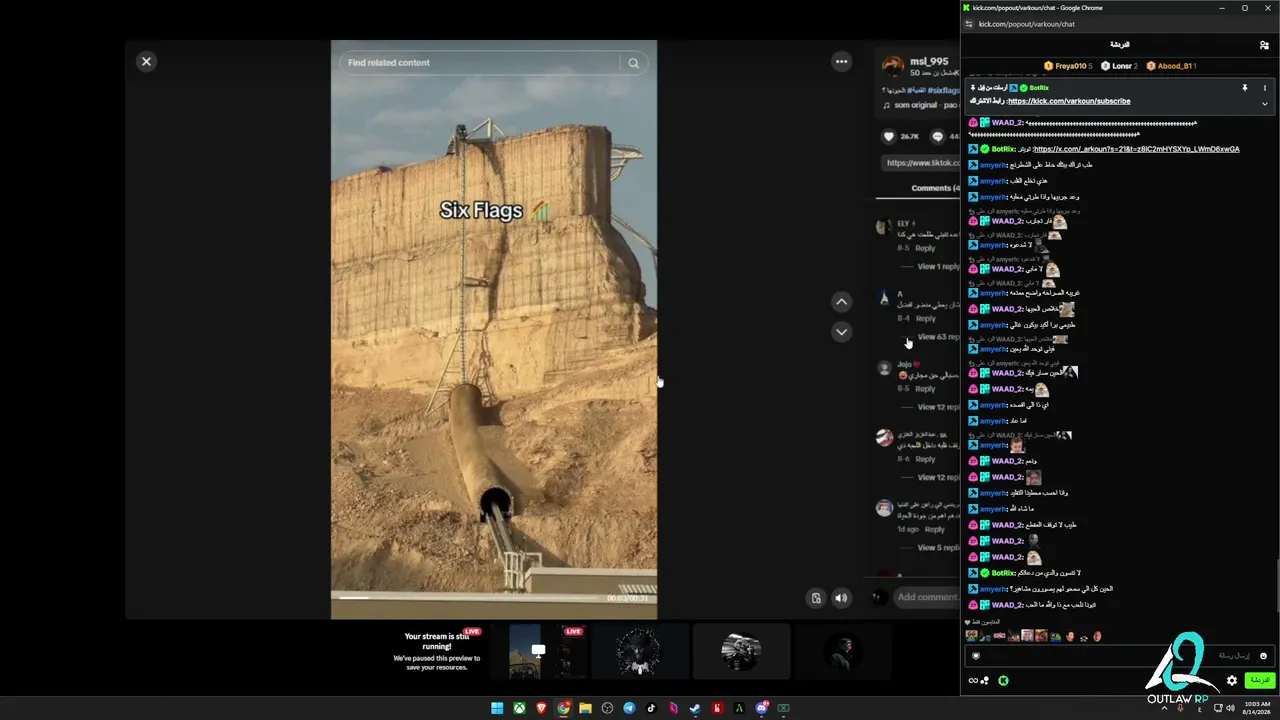
Task: Open the pinned message three-dot menu
Action: pos(1264,88)
